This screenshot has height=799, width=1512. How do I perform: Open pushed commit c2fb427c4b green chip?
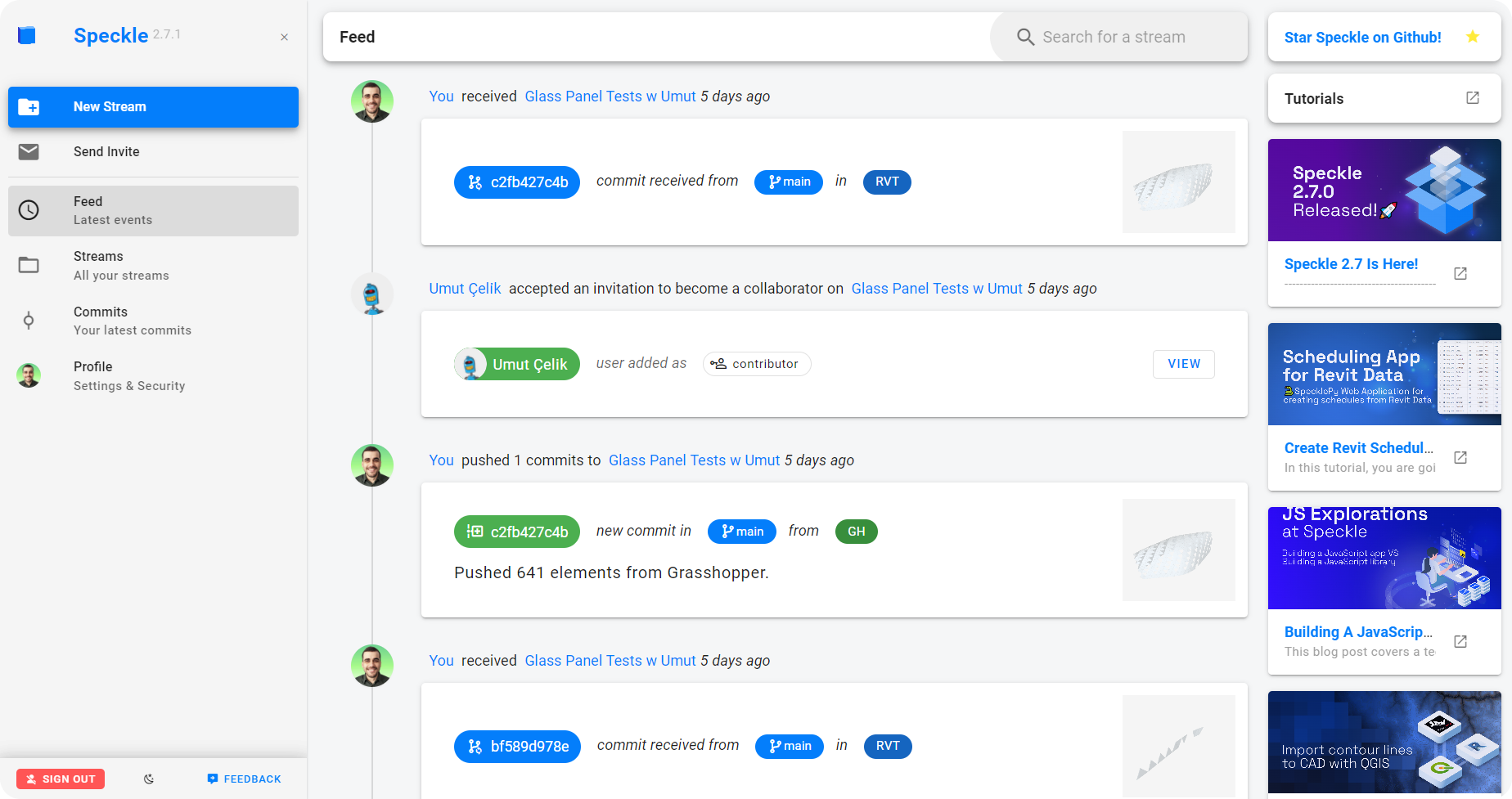coord(517,532)
